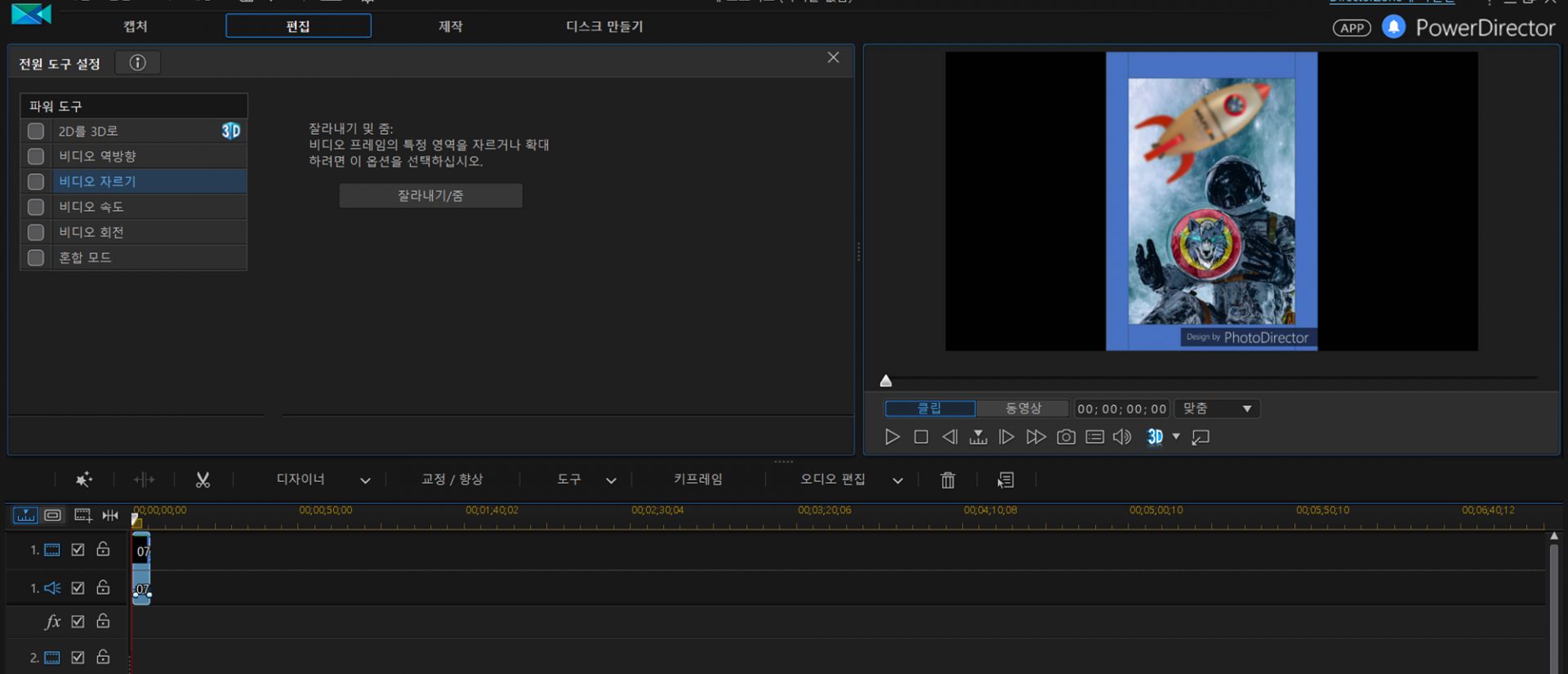Click the split clip scissors icon
Viewport: 1568px width, 674px height.
point(203,480)
